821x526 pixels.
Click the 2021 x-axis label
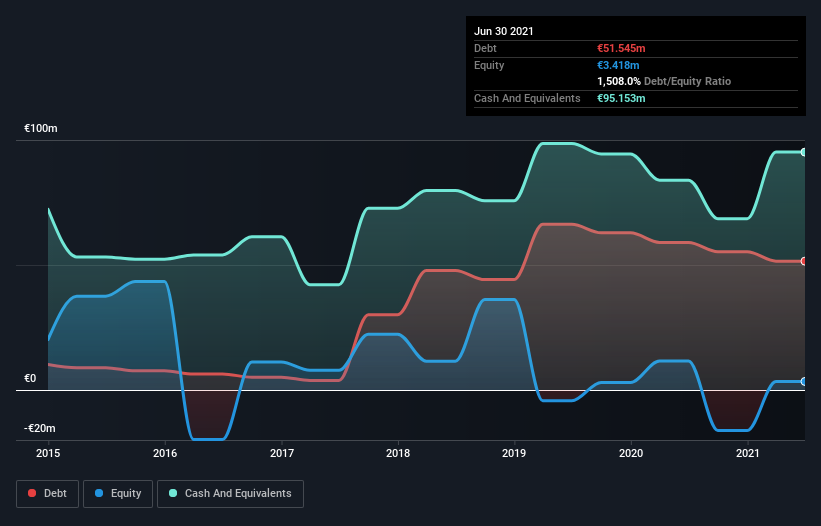(x=748, y=453)
